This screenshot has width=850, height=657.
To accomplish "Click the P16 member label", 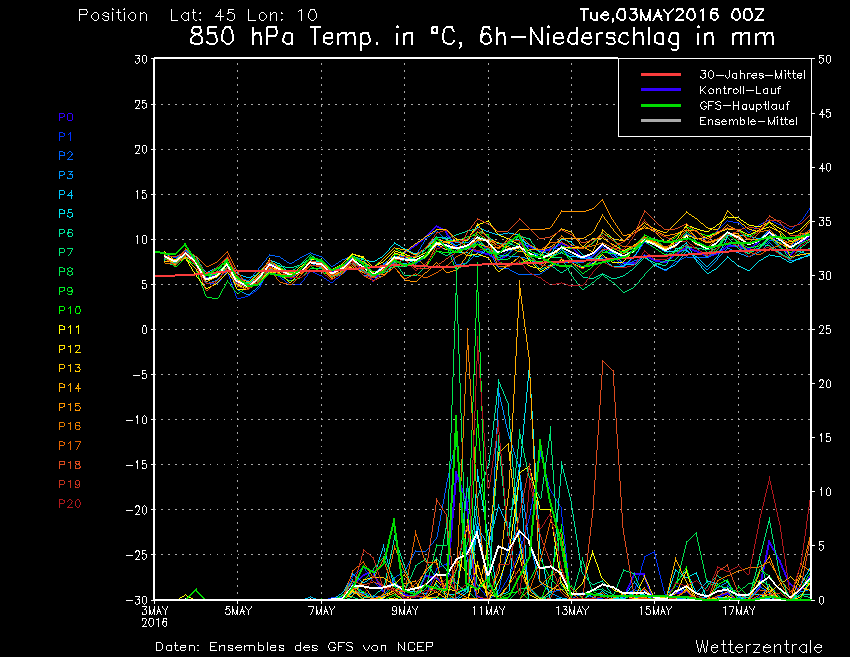I will (x=70, y=426).
